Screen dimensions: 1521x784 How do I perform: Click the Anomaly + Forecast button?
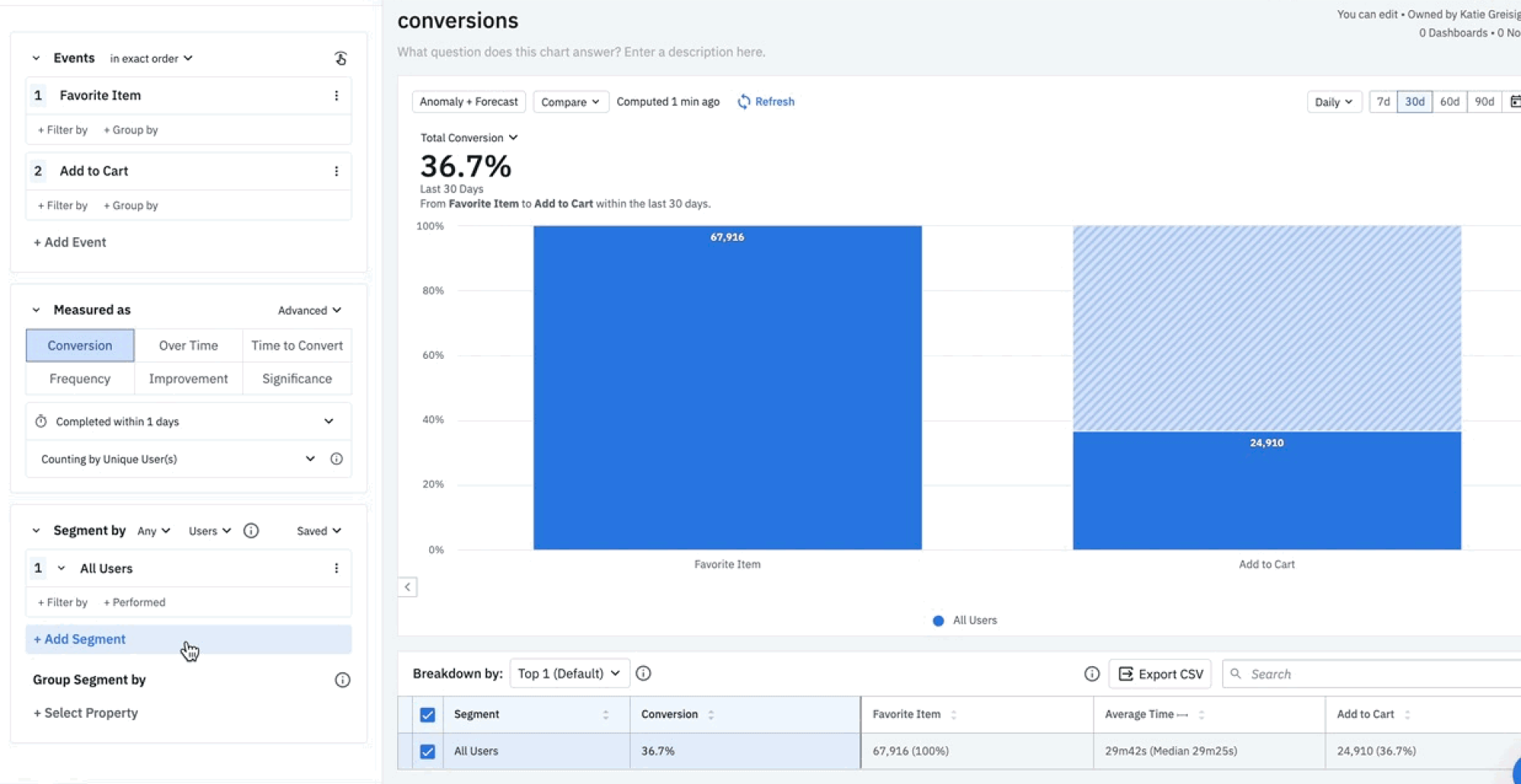(x=468, y=101)
